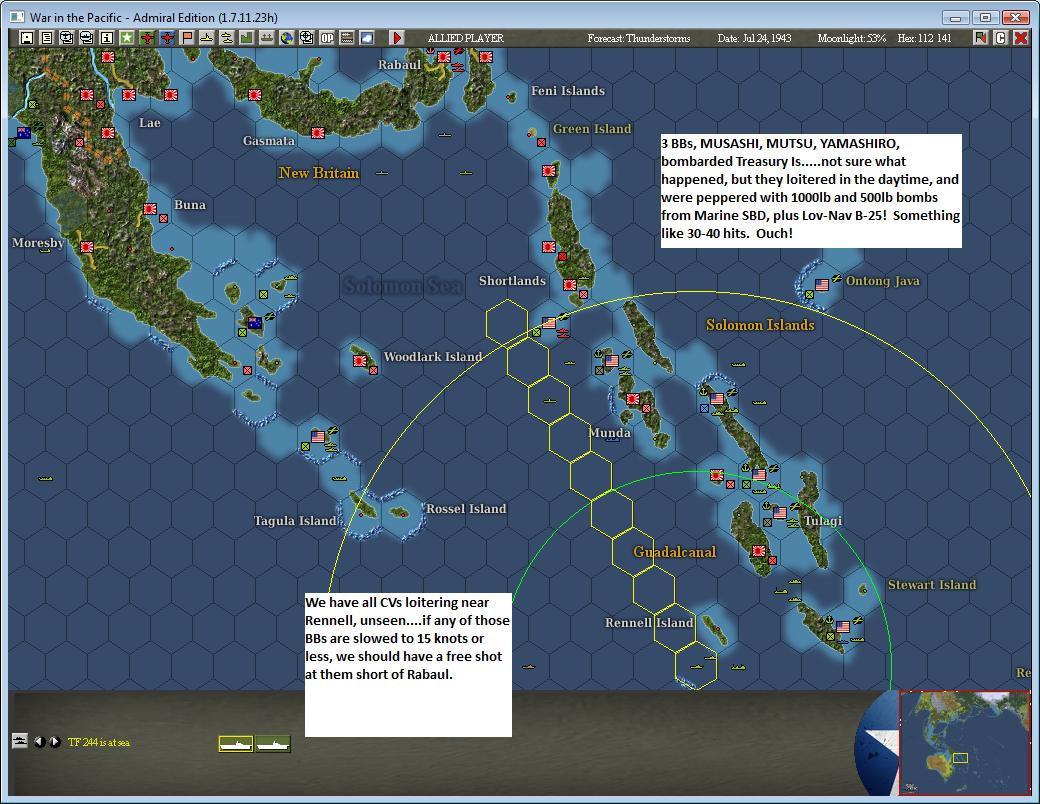Click the 'Hex: 112 141' status text
The image size is (1040, 804).
tap(925, 38)
